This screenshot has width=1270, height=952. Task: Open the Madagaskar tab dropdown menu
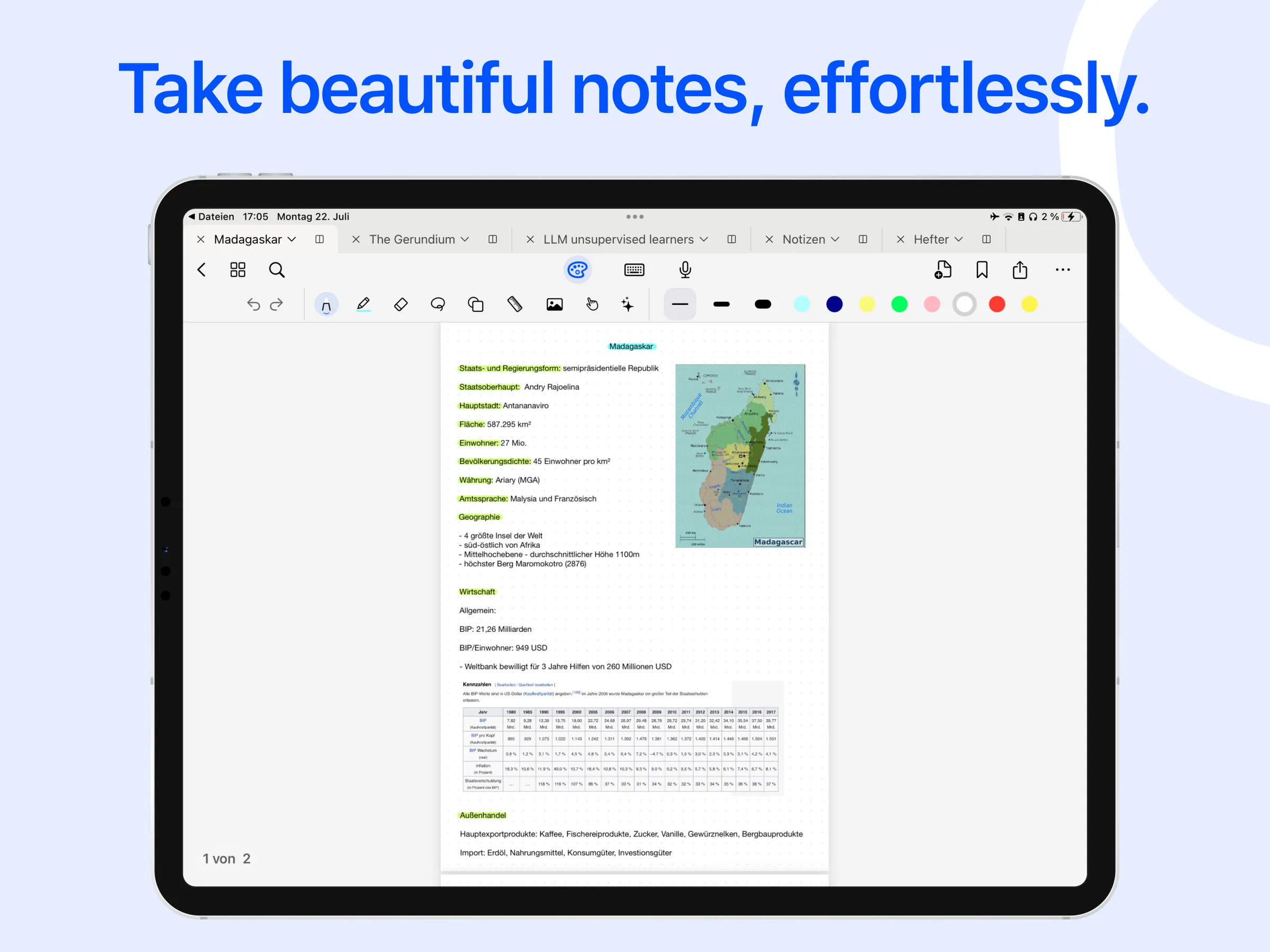point(292,239)
